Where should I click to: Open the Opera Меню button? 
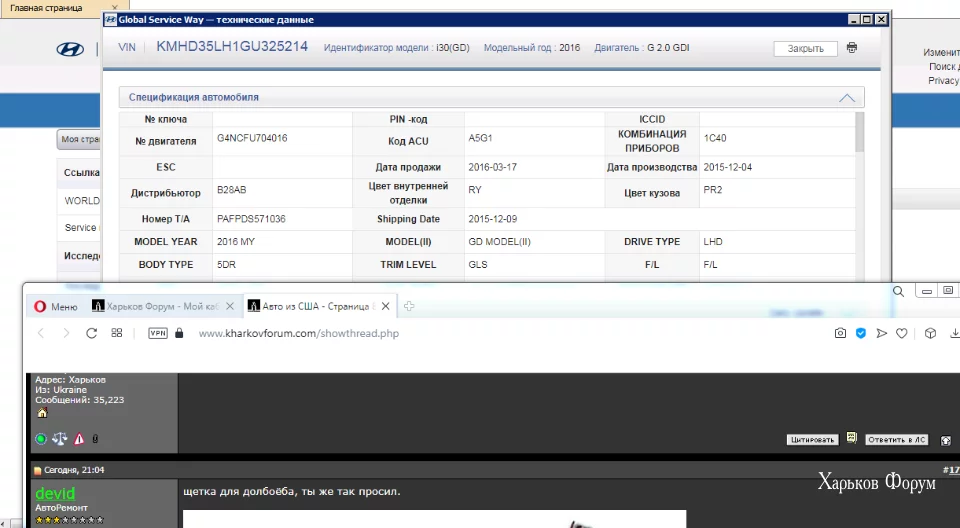coord(56,306)
